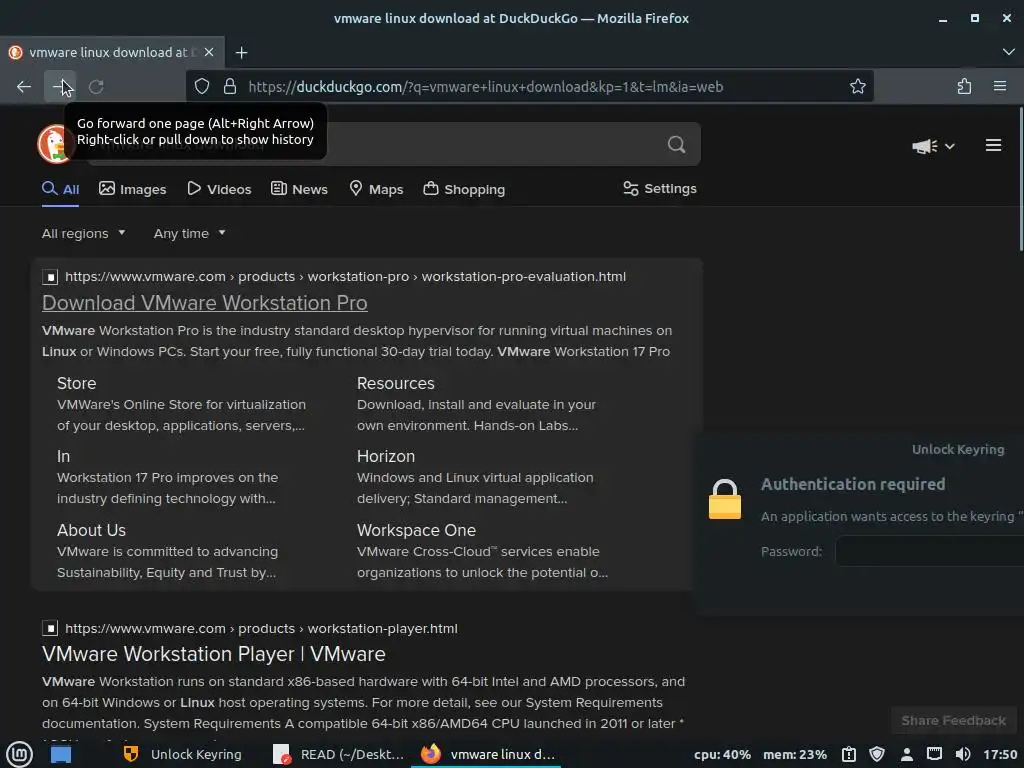
Task: Click the cpu: 40% monitor
Action: point(722,754)
